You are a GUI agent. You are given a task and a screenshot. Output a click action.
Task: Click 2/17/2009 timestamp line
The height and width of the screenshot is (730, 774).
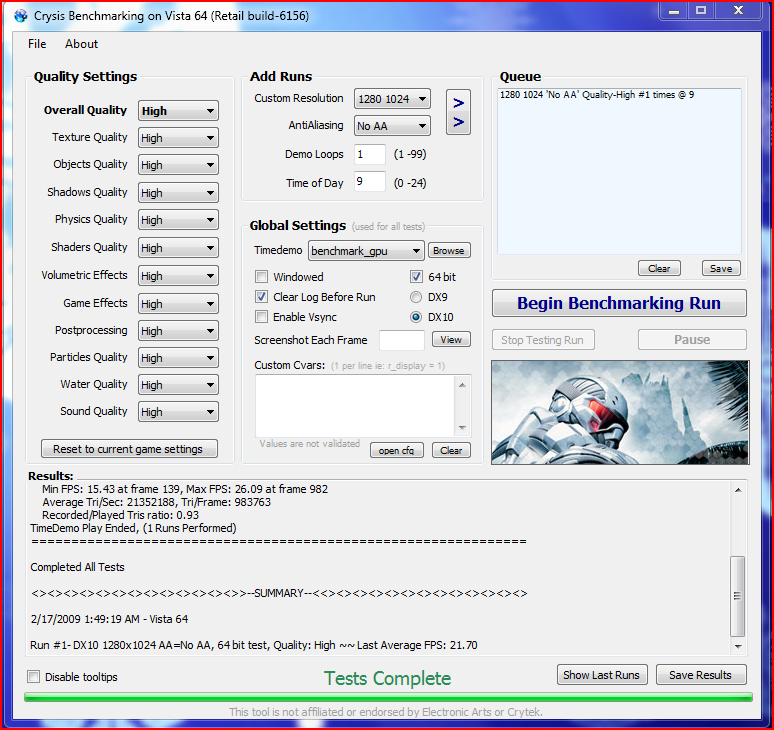click(x=109, y=619)
